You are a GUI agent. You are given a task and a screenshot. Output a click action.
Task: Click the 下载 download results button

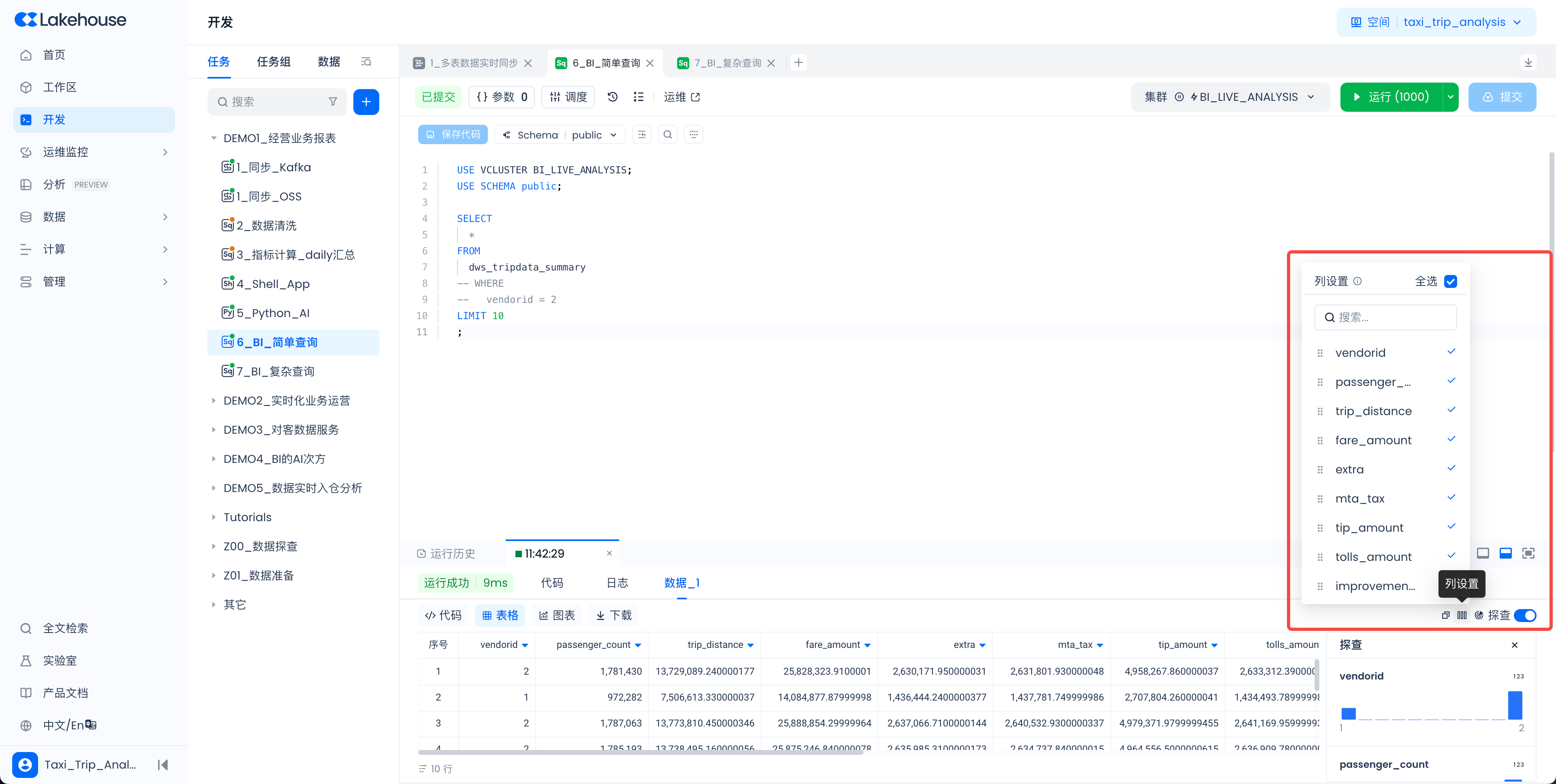pos(614,615)
